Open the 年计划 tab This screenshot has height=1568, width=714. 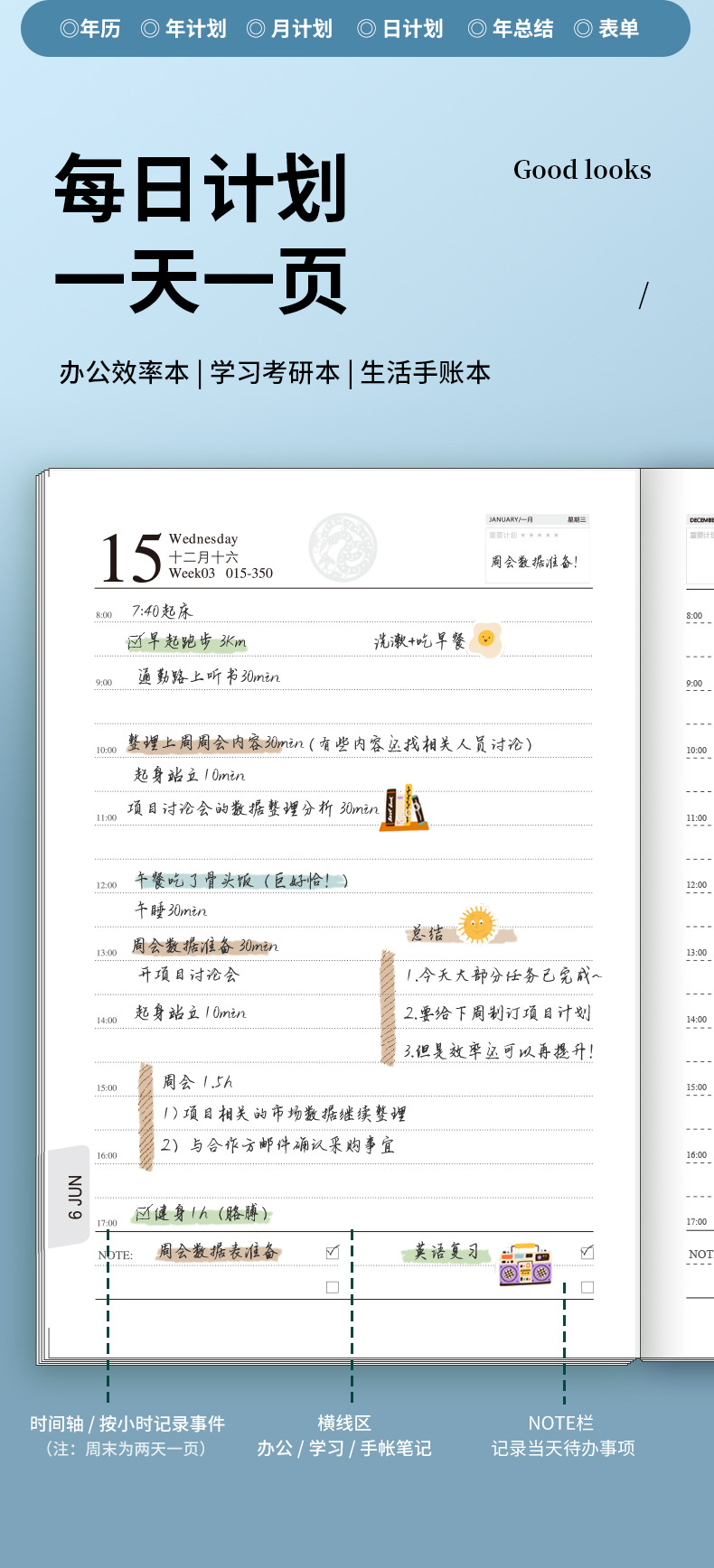click(x=183, y=29)
